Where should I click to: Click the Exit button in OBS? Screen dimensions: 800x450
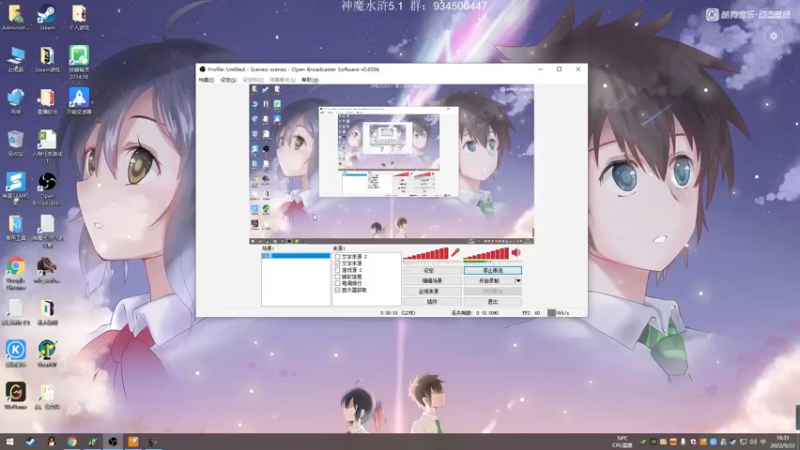[492, 302]
